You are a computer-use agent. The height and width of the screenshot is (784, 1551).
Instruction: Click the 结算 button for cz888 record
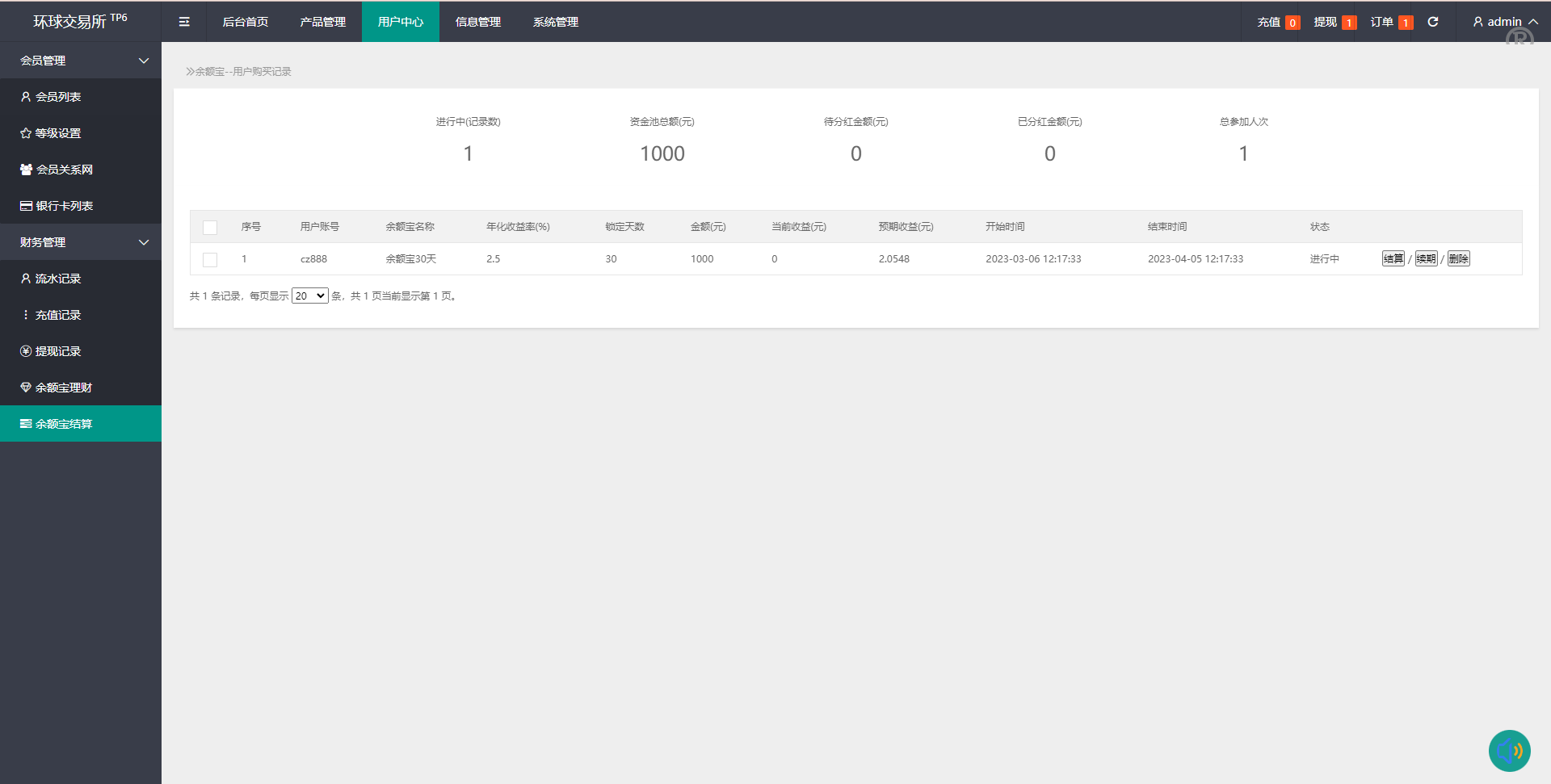pos(1393,259)
